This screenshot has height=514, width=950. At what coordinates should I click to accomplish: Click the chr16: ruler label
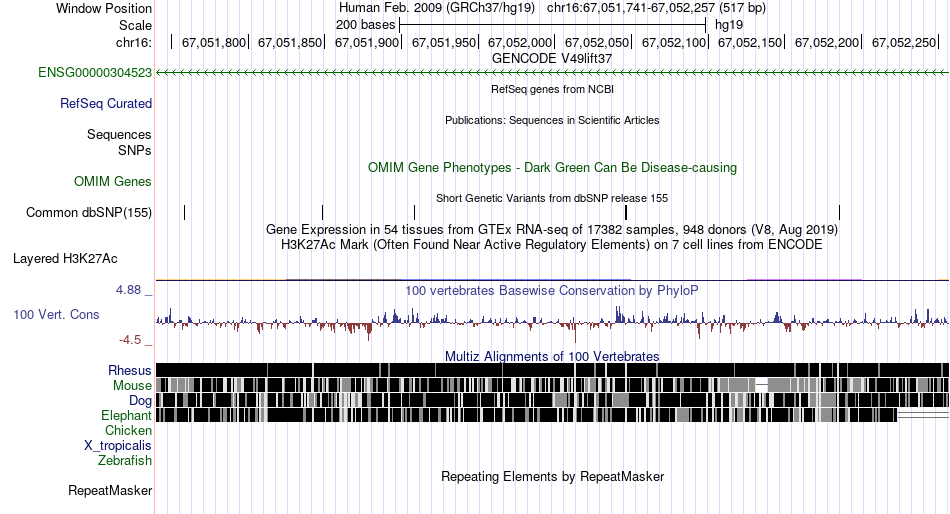click(134, 42)
